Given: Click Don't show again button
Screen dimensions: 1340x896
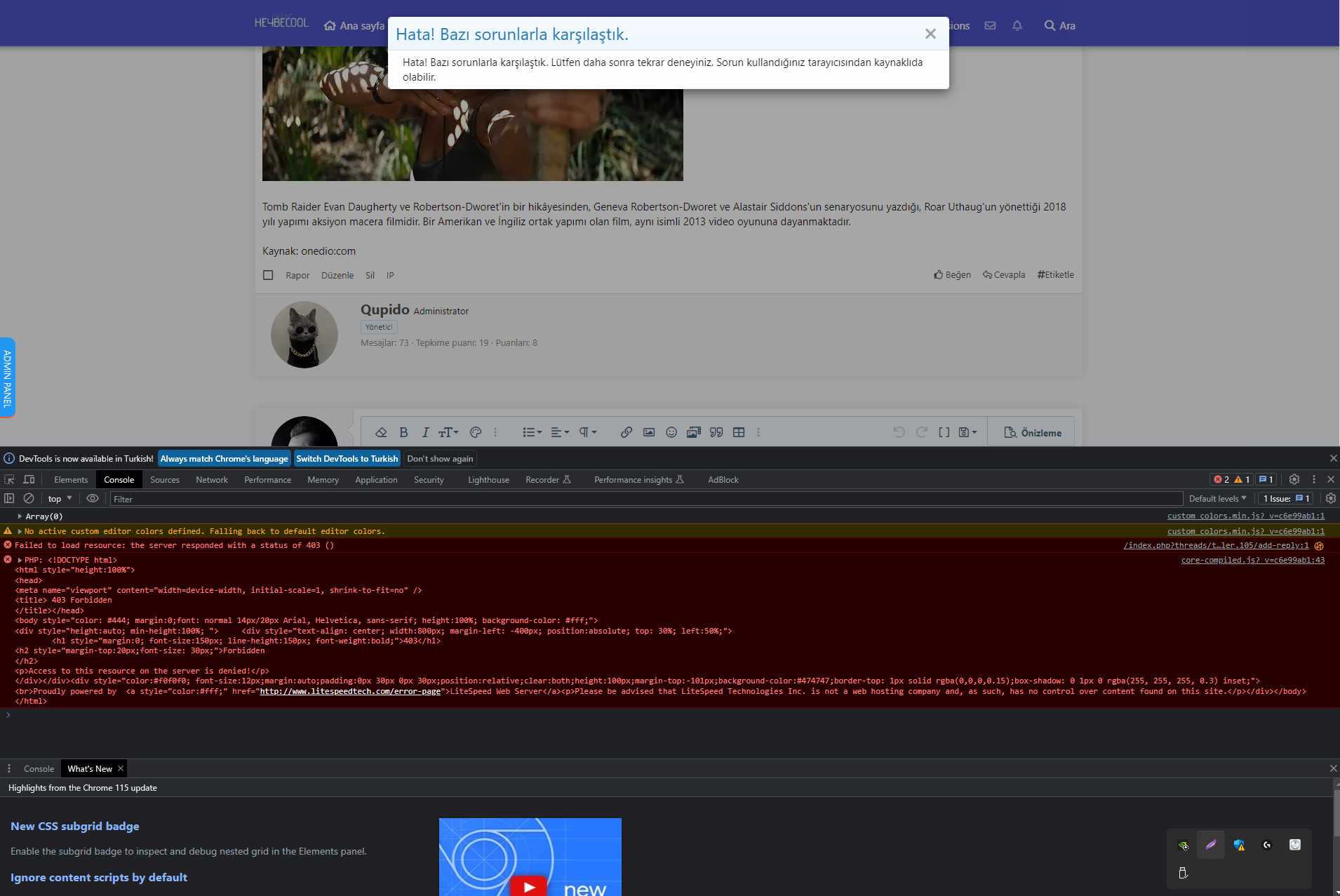Looking at the screenshot, I should click(440, 458).
